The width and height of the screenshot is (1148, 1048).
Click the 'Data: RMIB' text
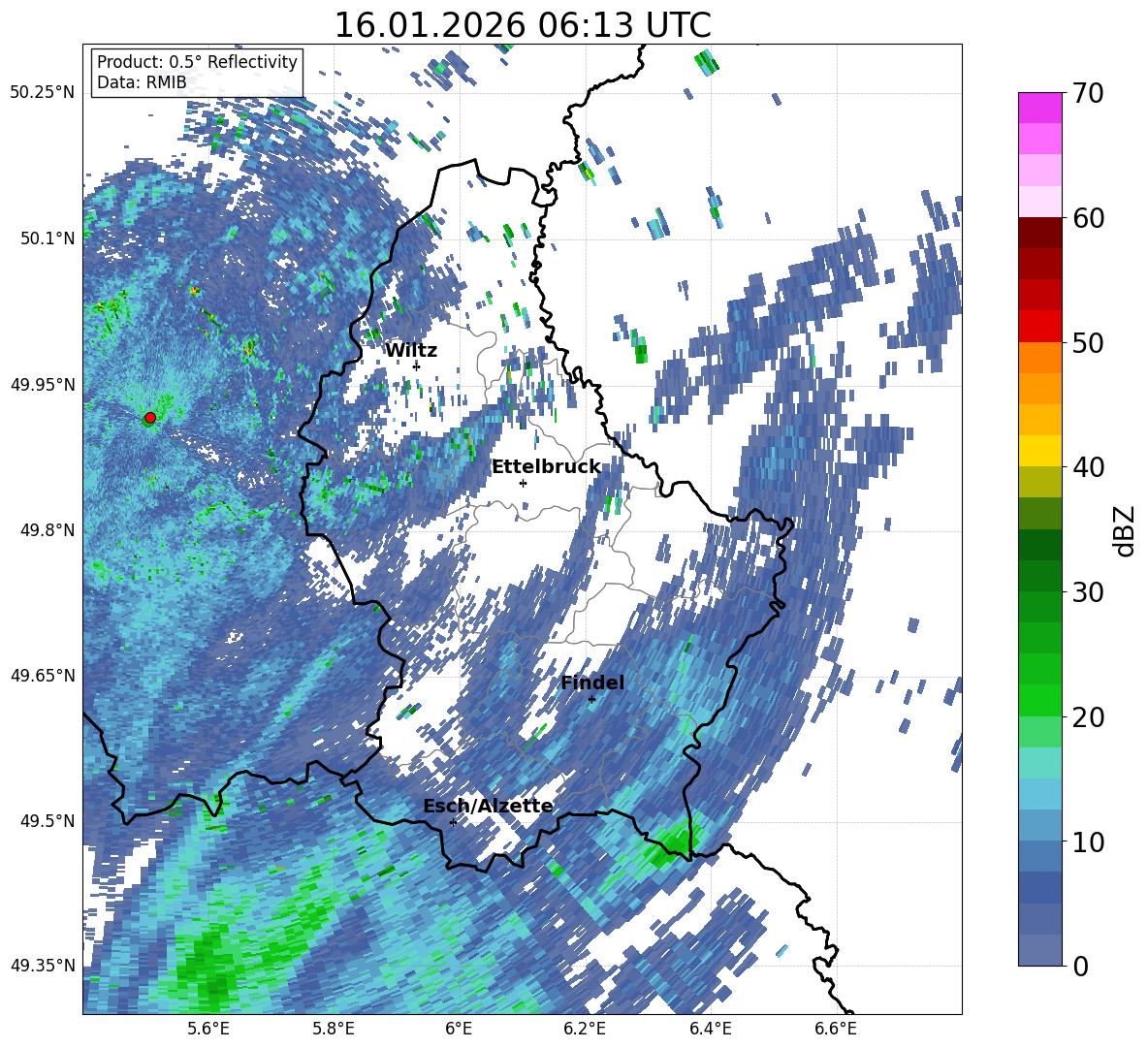142,82
